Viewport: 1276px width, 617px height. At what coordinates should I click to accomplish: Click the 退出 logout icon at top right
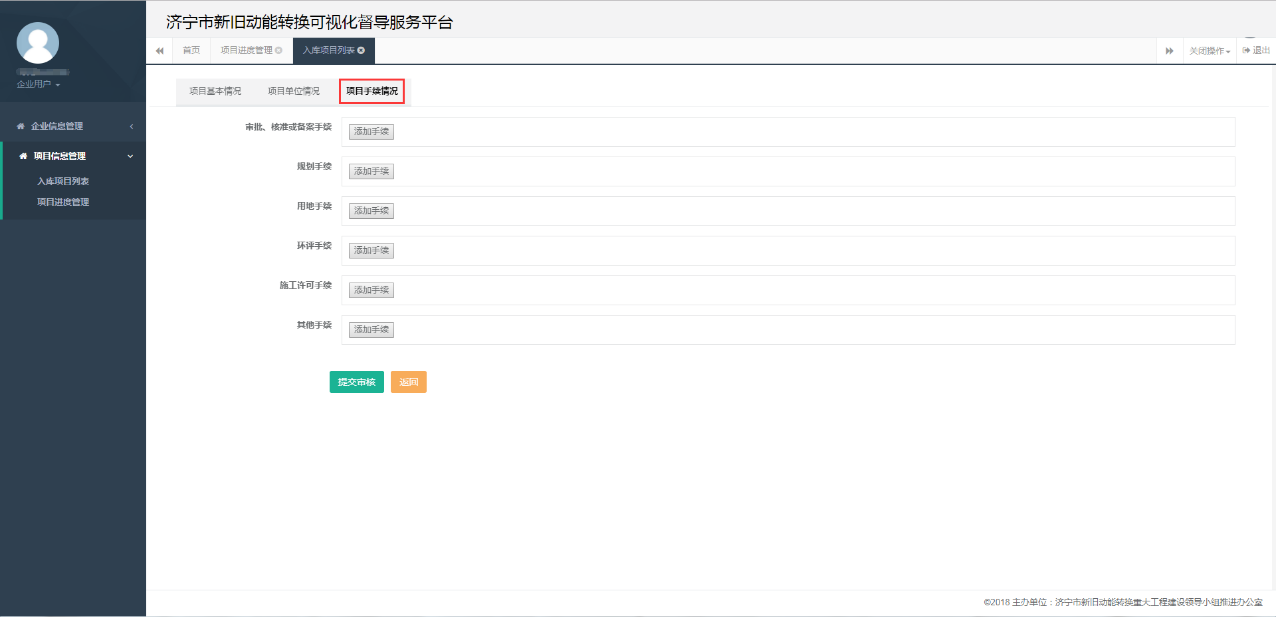[1258, 50]
